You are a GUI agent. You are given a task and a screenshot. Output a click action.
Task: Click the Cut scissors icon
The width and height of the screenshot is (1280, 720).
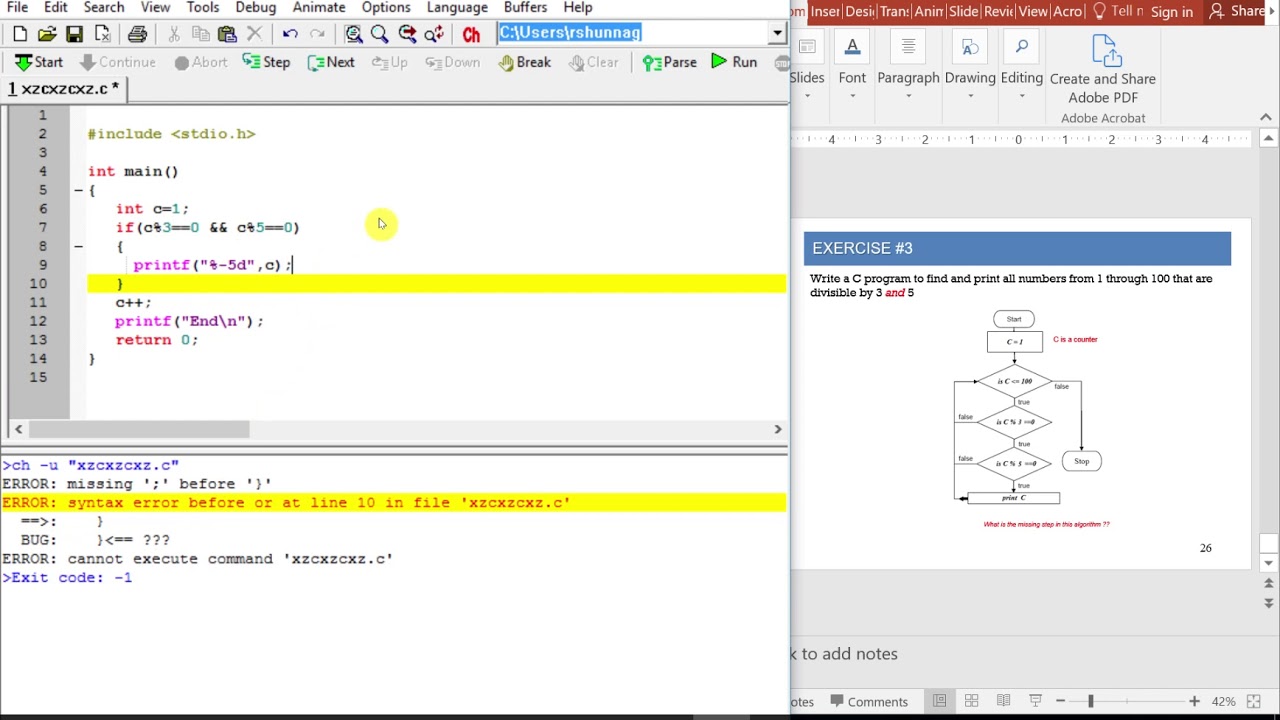pyautogui.click(x=174, y=34)
